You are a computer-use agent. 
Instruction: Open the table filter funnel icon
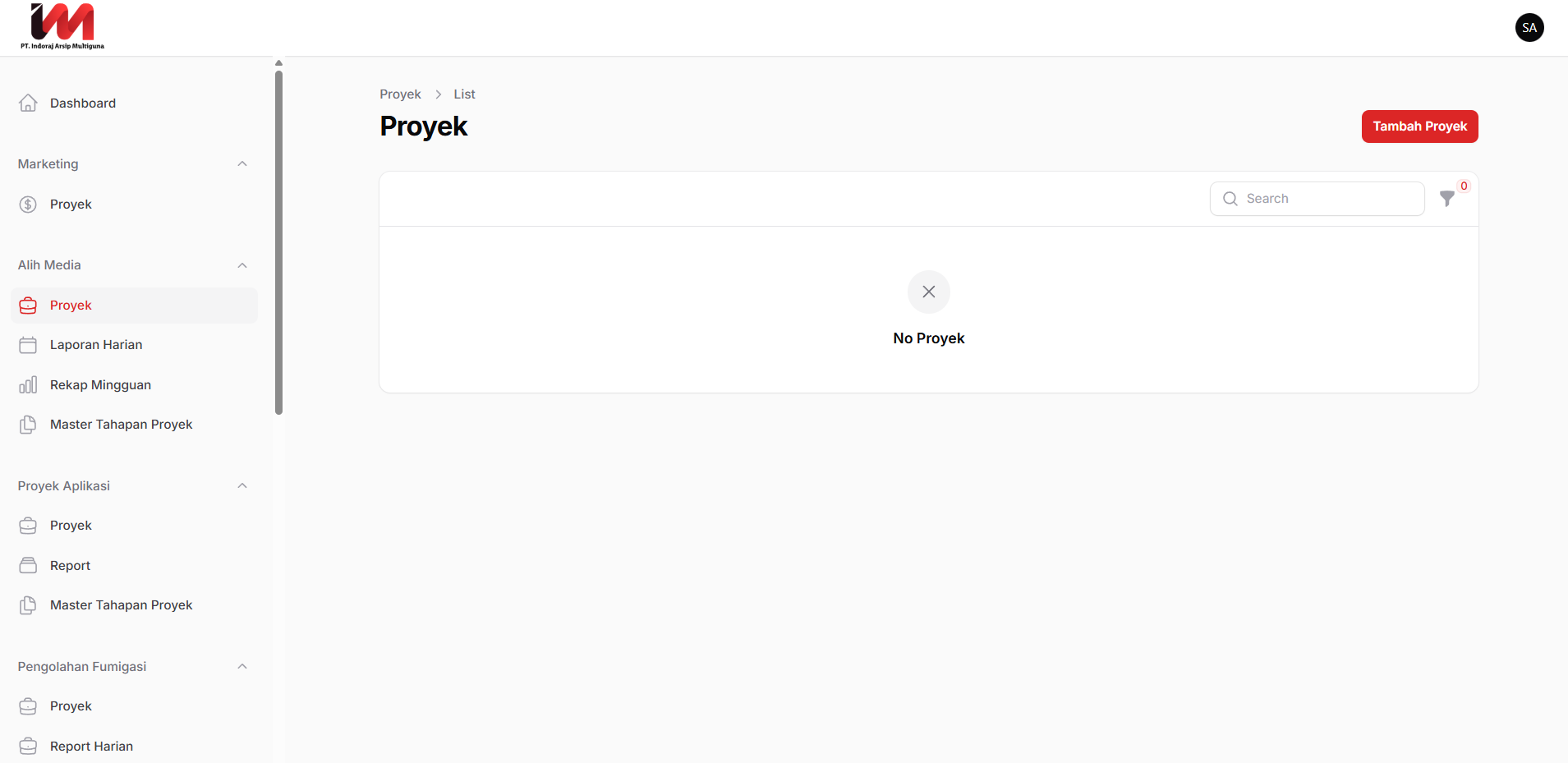tap(1447, 199)
